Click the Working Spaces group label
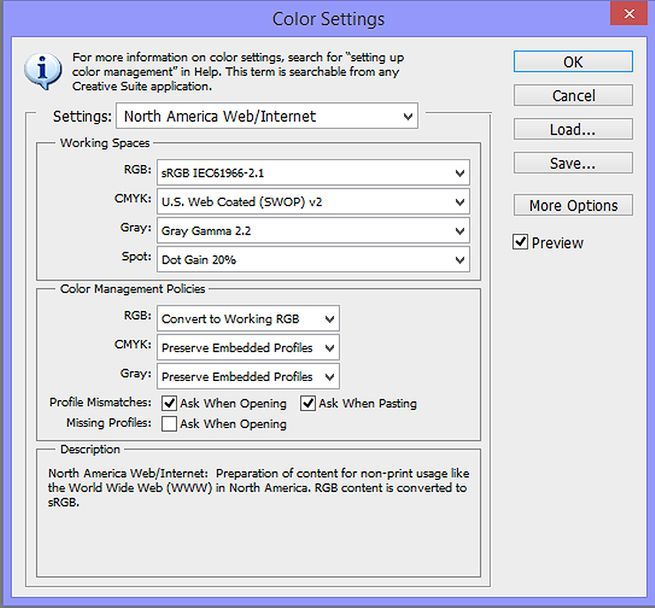This screenshot has height=608, width=655. pyautogui.click(x=105, y=143)
